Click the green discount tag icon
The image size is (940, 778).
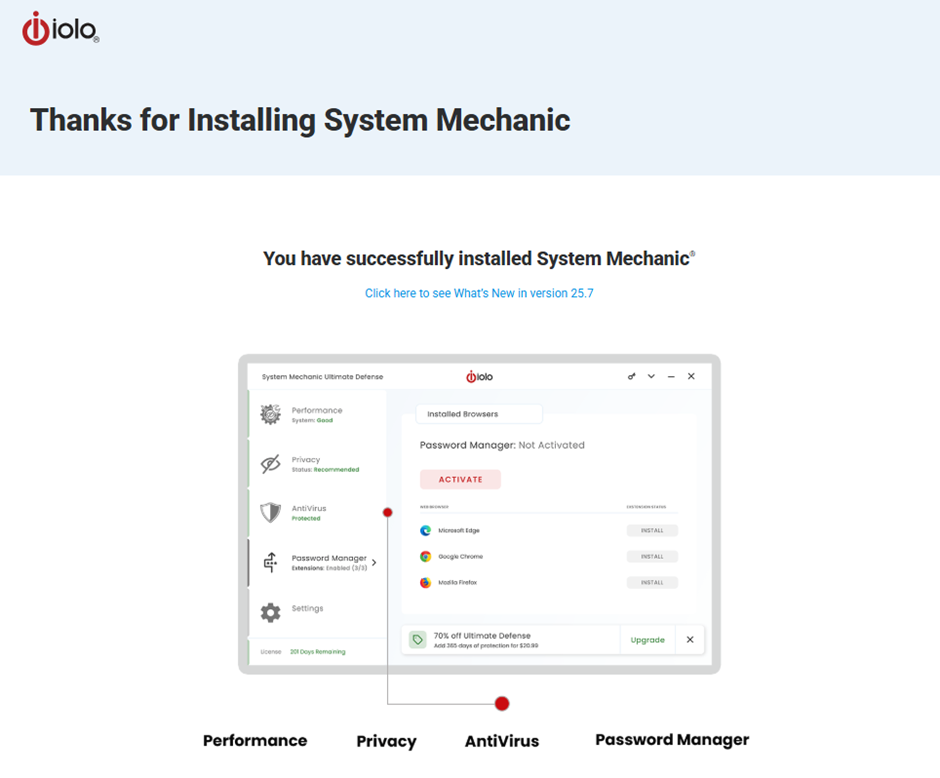pyautogui.click(x=417, y=639)
